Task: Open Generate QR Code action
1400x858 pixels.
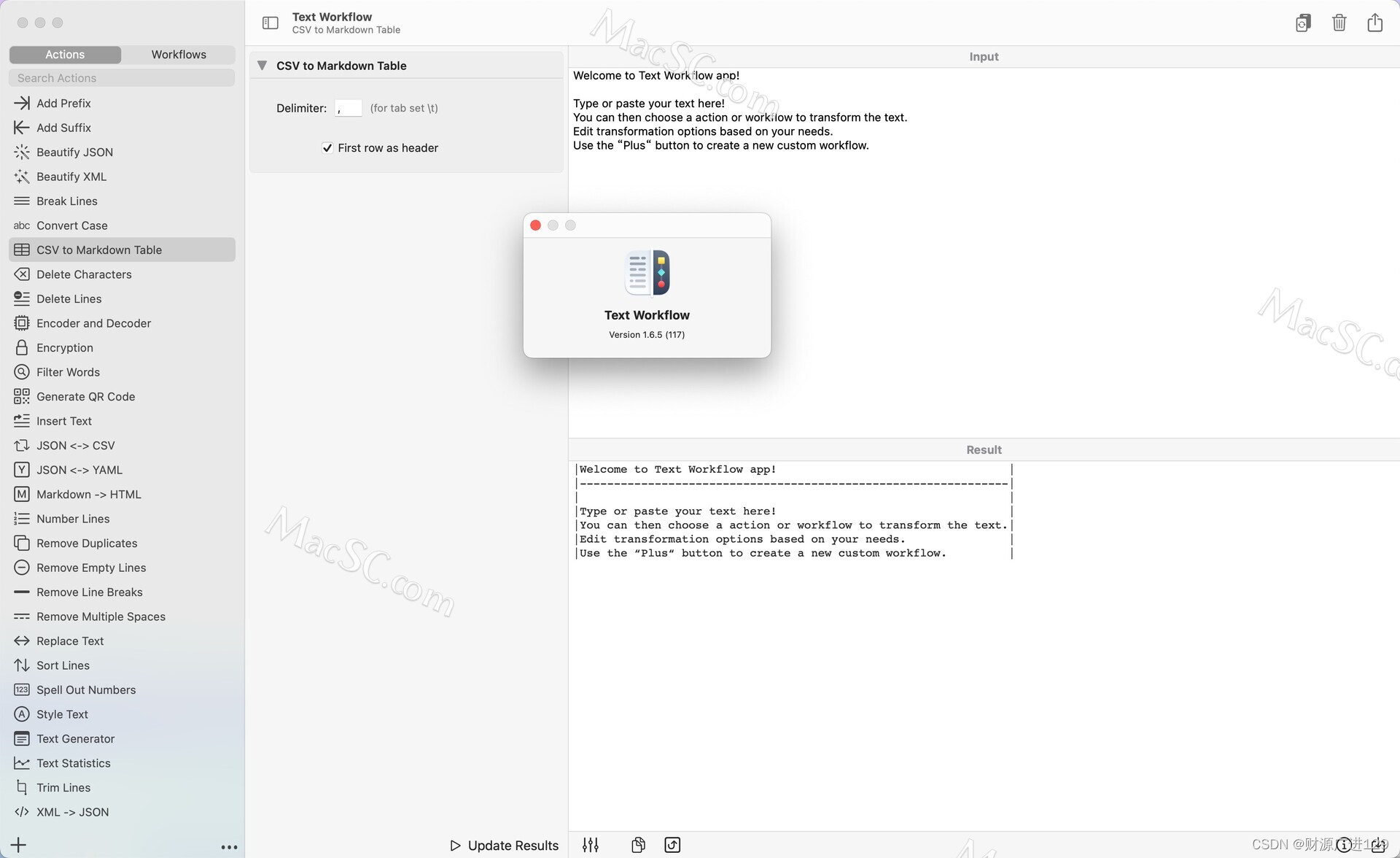Action: [122, 396]
